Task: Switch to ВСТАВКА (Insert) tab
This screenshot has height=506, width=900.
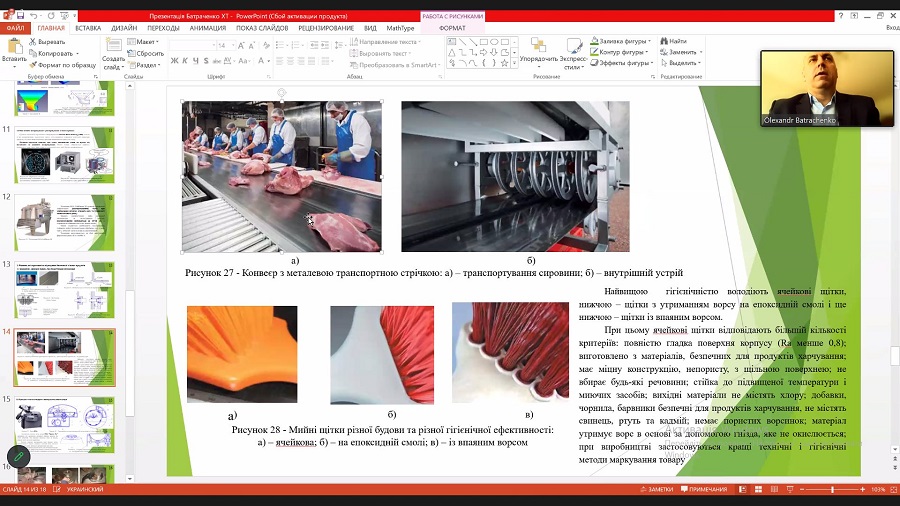Action: click(88, 28)
